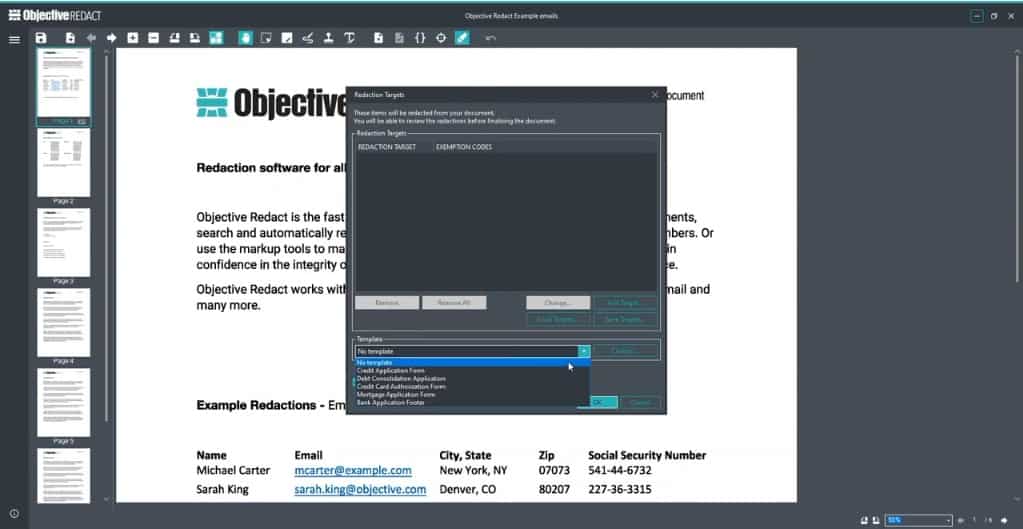Choose 'Credit Application Form' template
Image resolution: width=1023 pixels, height=529 pixels.
pos(472,370)
